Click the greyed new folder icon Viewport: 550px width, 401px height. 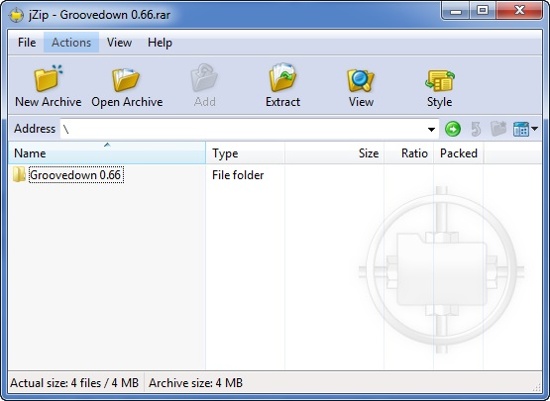[498, 129]
